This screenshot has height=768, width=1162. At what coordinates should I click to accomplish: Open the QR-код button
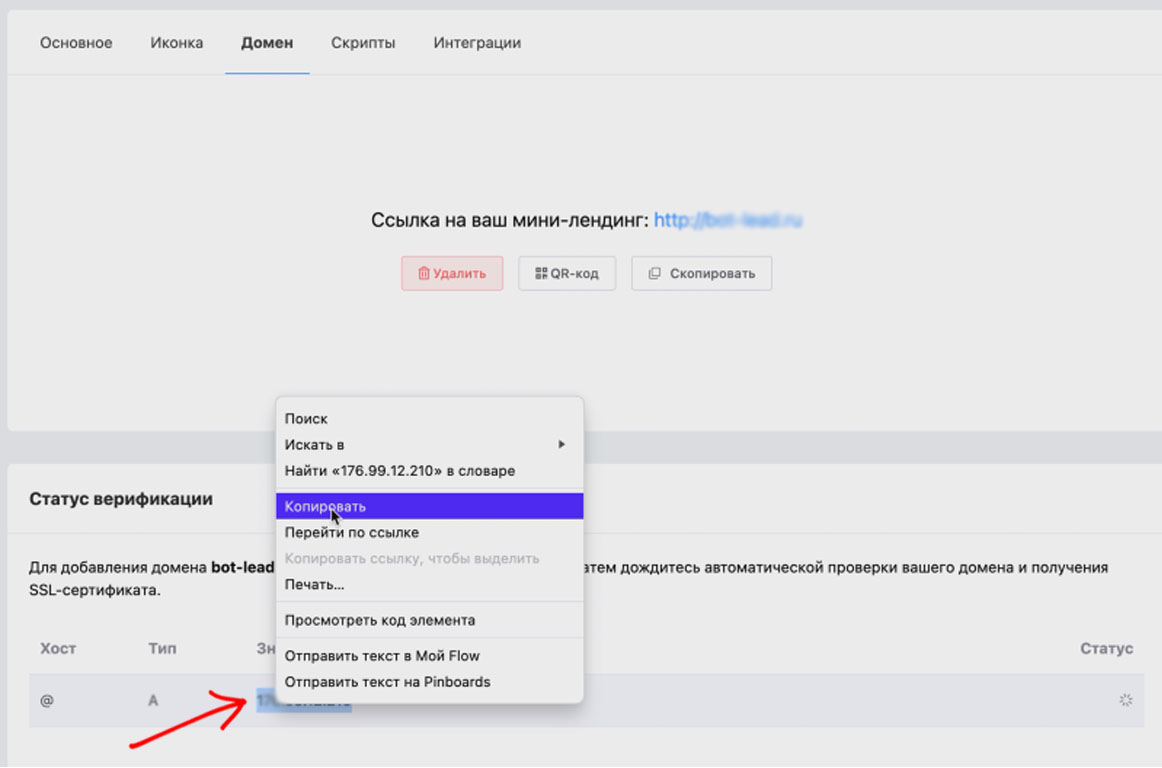[567, 274]
